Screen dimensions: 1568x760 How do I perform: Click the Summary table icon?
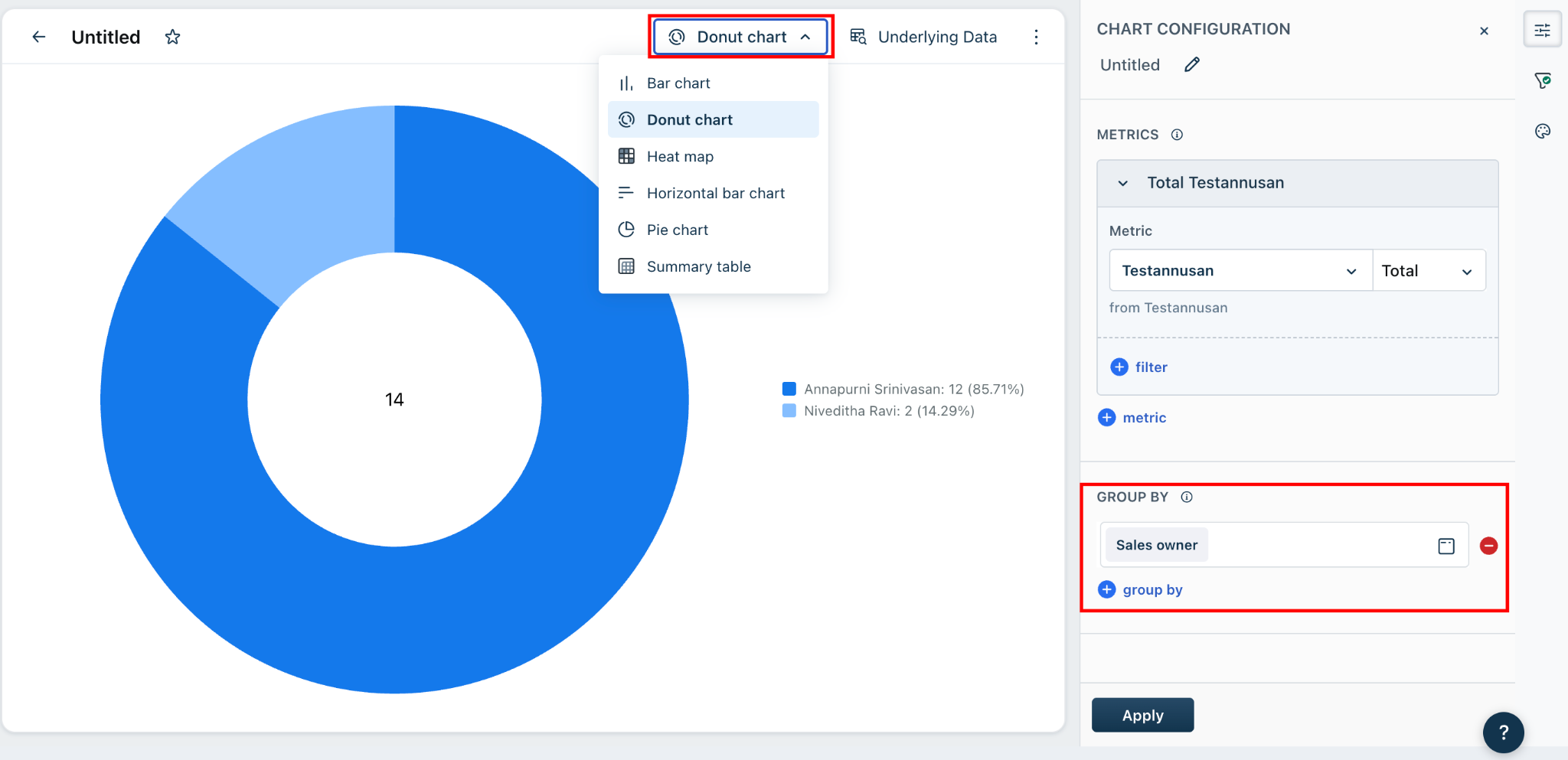point(626,266)
